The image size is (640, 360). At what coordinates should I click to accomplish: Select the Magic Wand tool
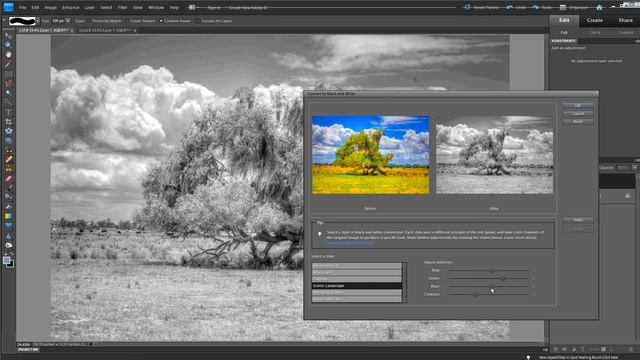point(8,93)
